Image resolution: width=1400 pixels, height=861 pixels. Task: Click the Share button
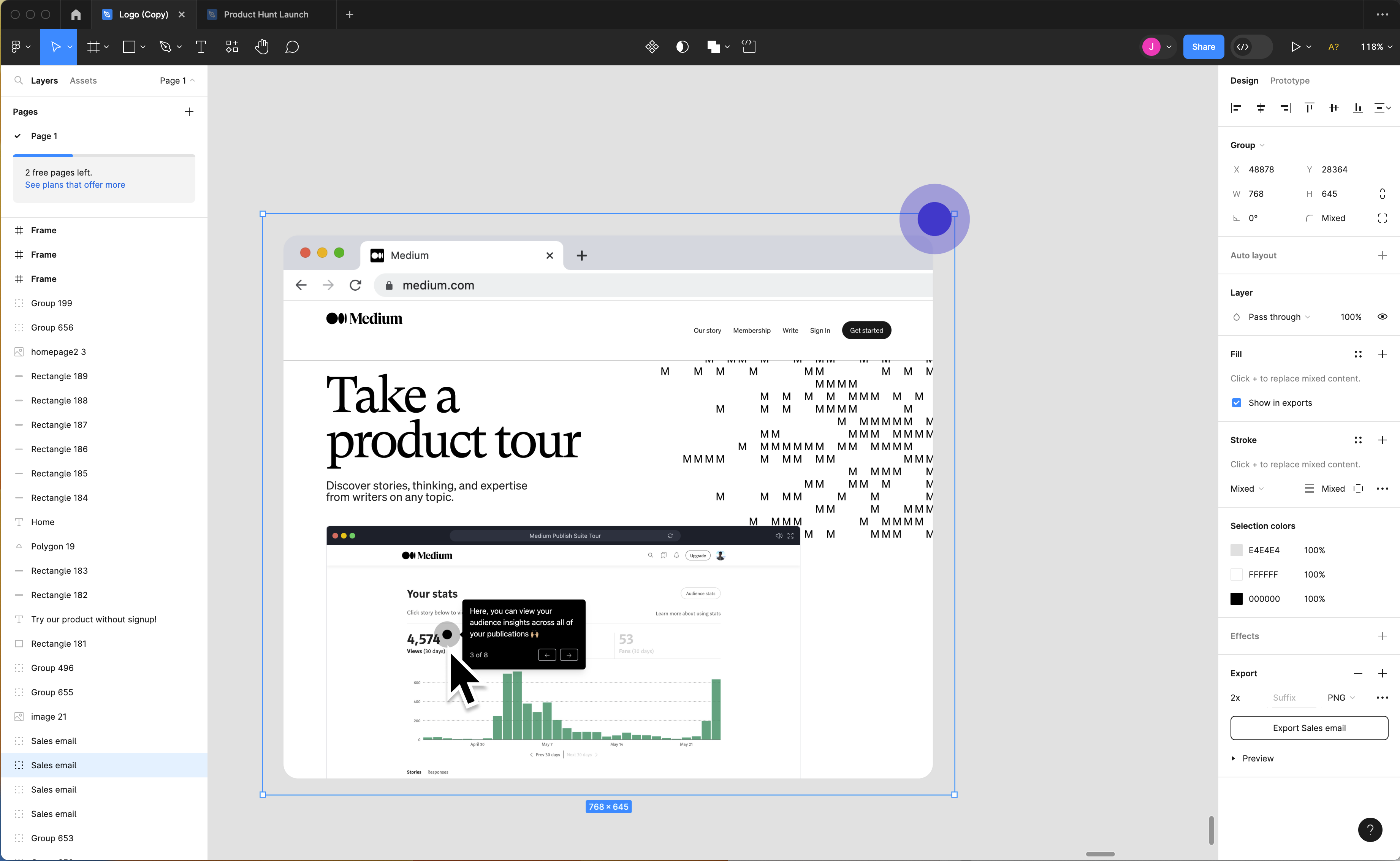[1203, 47]
